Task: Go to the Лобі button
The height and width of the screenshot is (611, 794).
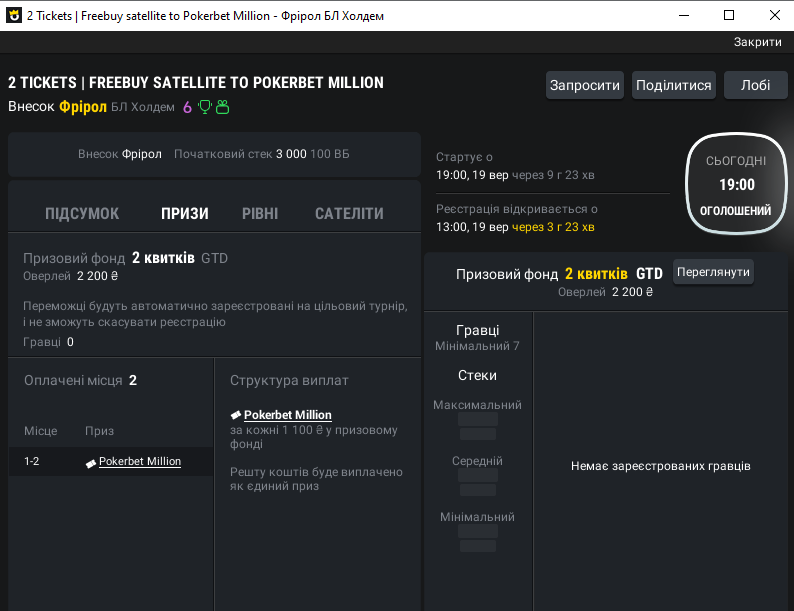Action: pos(756,85)
